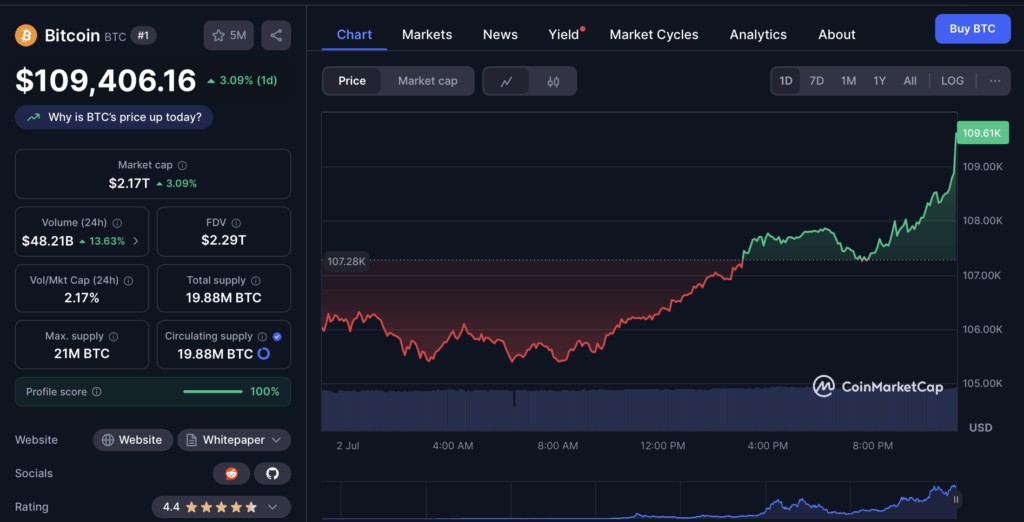Set chart range to 1D
Viewport: 1024px width, 522px height.
[x=786, y=81]
